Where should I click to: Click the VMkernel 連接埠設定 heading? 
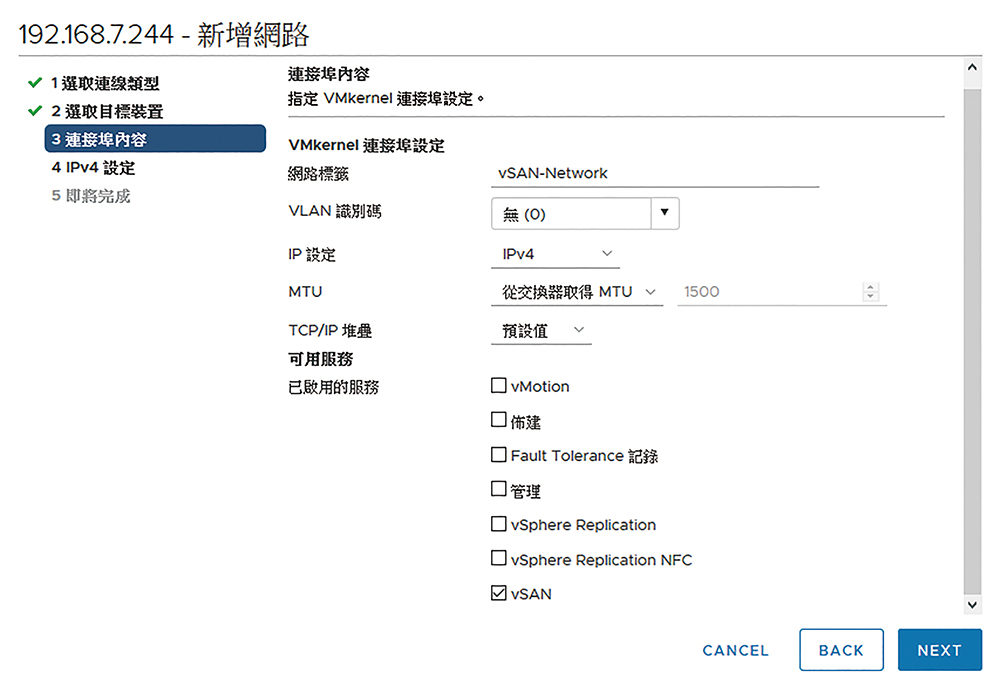[x=366, y=145]
